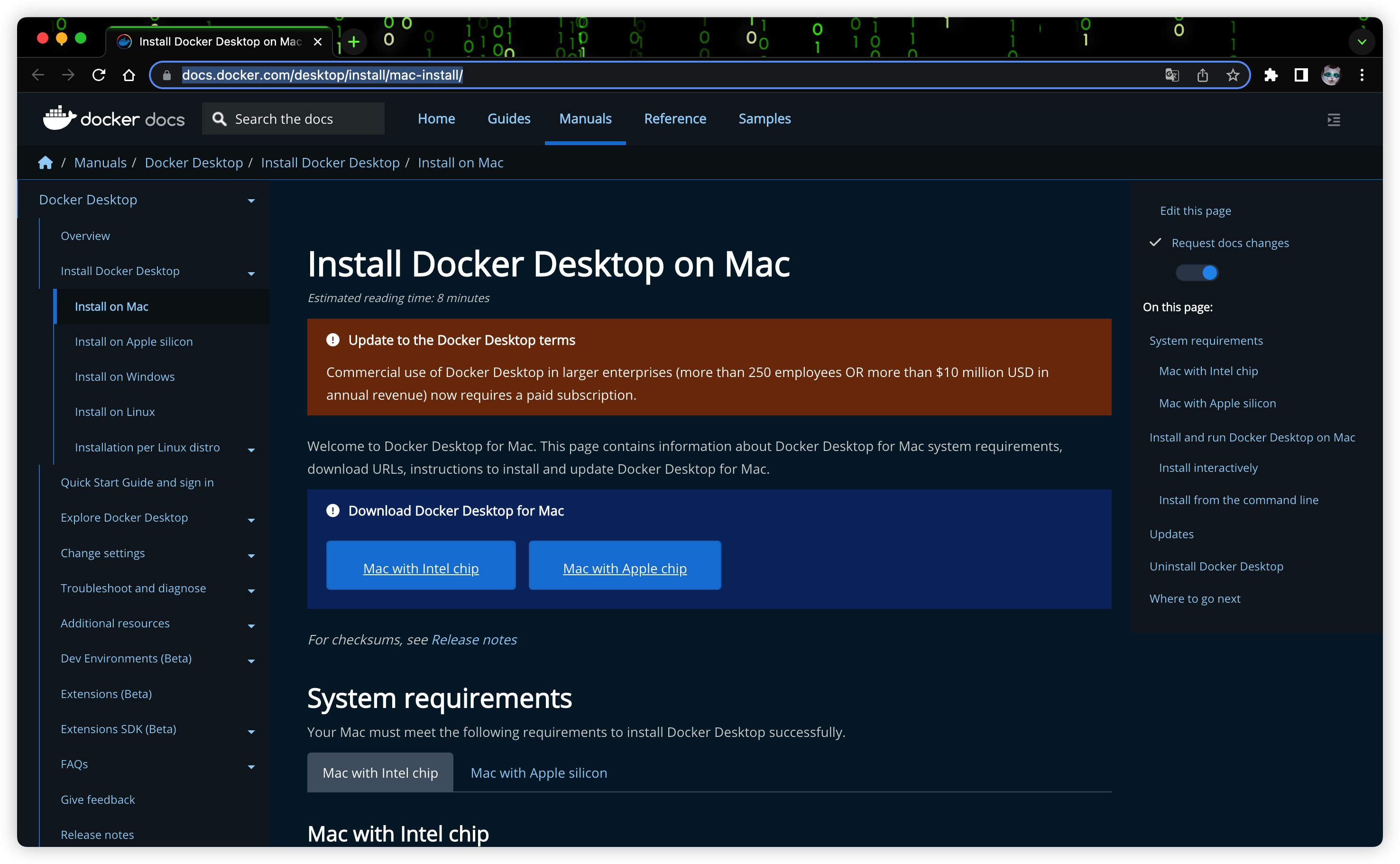Open Install on Windows sidebar item
Screen dimensions: 1400x864
[125, 377]
